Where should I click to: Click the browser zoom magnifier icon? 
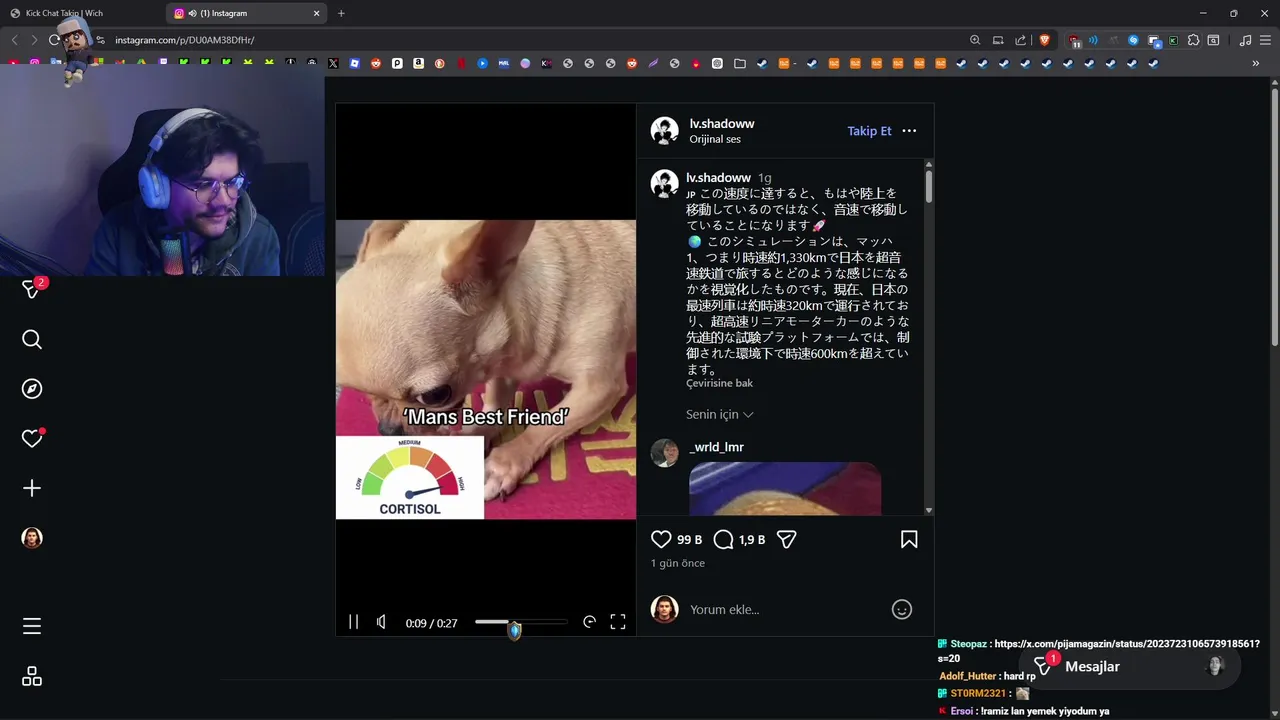tap(975, 40)
